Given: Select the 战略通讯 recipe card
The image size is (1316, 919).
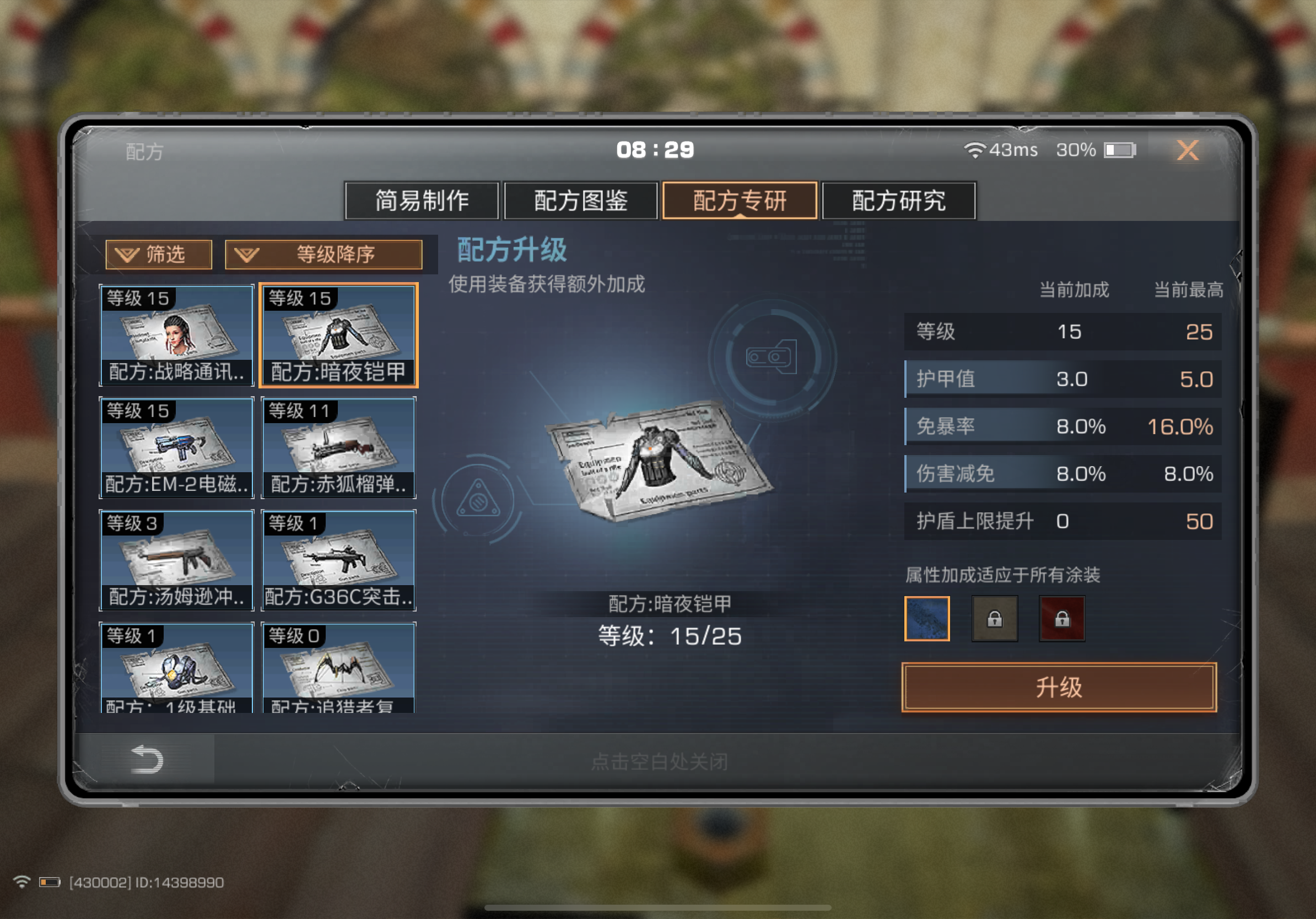Looking at the screenshot, I should tap(176, 335).
